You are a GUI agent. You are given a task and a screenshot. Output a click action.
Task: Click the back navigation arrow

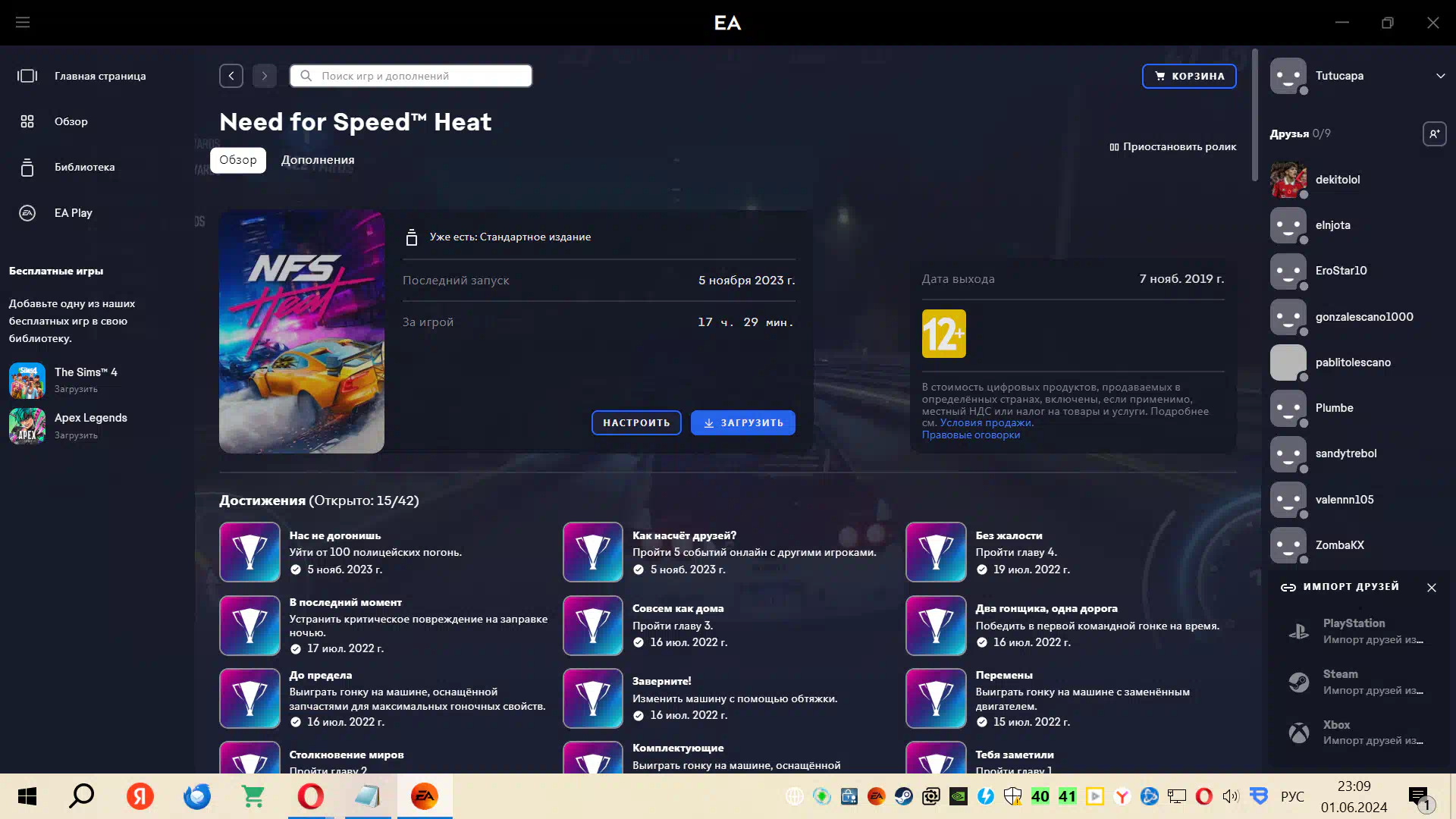[x=231, y=76]
